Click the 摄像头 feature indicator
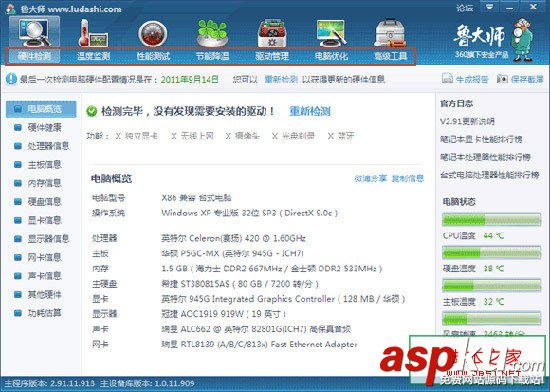 click(243, 136)
